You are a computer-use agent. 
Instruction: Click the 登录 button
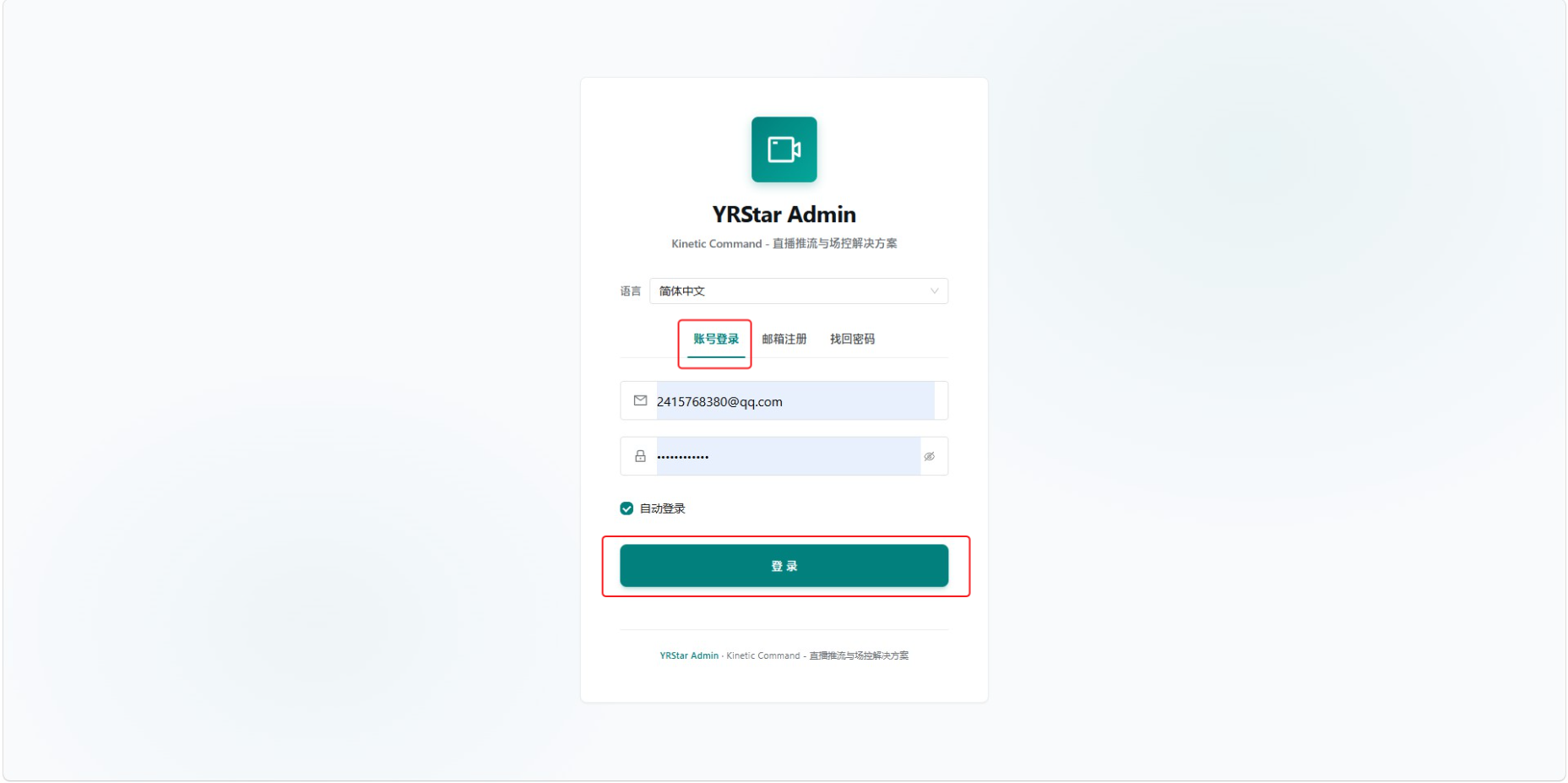coord(784,565)
